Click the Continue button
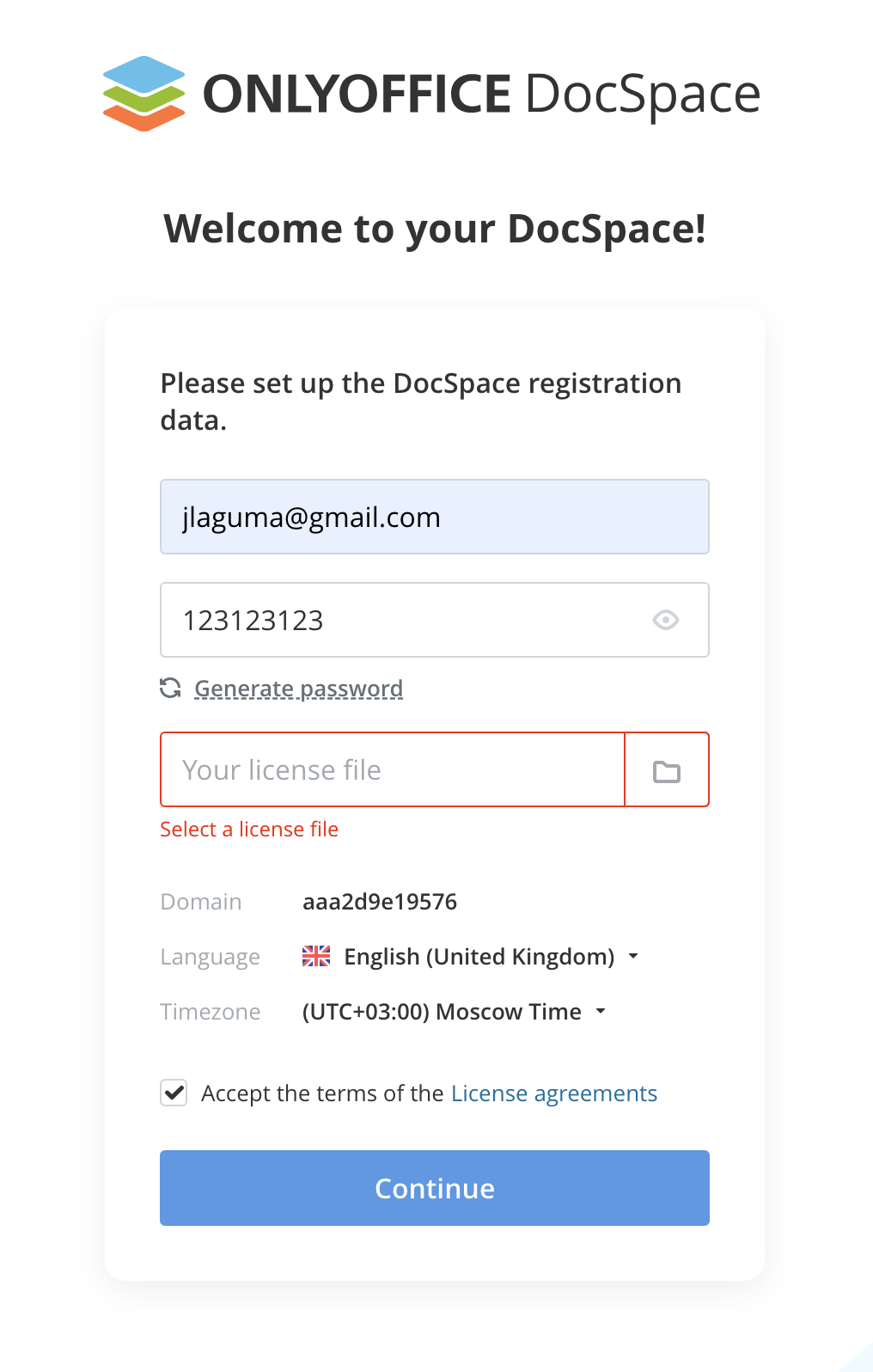This screenshot has width=873, height=1372. 435,1188
